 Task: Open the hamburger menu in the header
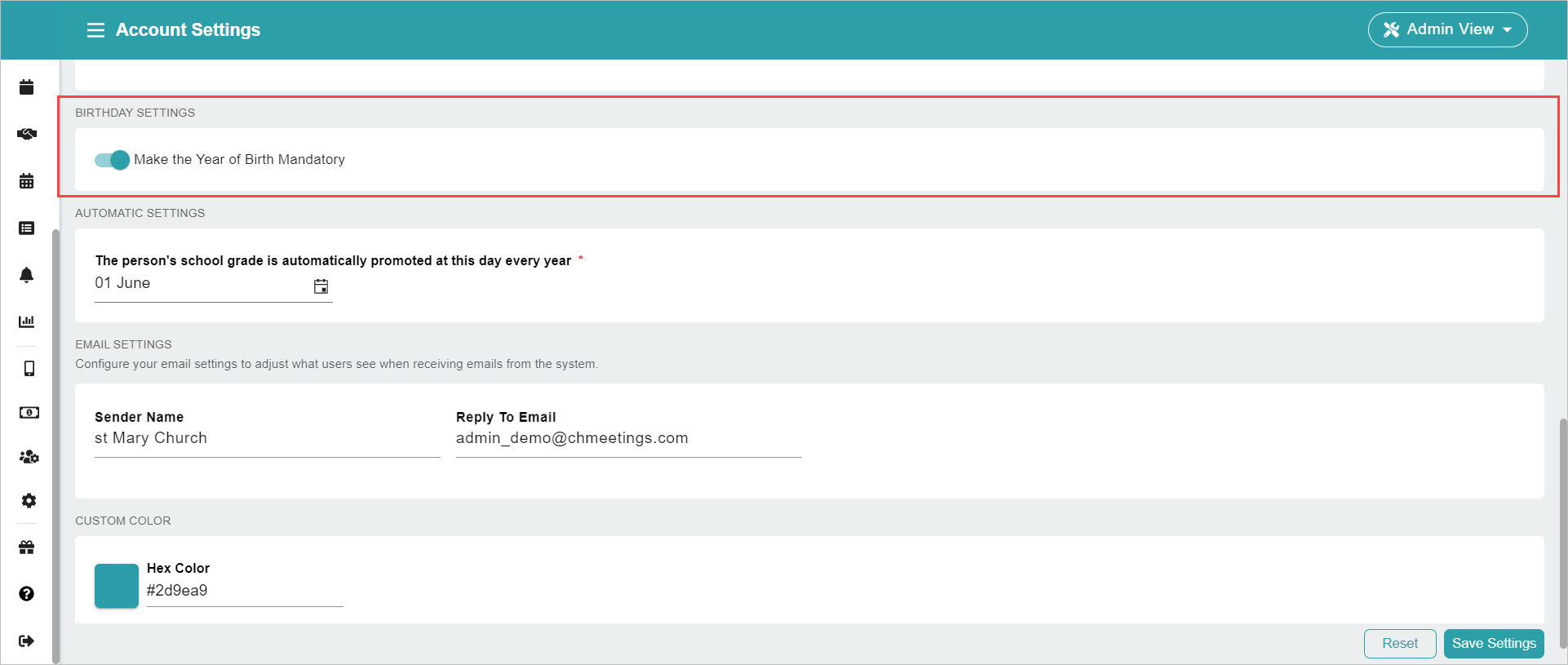(x=95, y=30)
